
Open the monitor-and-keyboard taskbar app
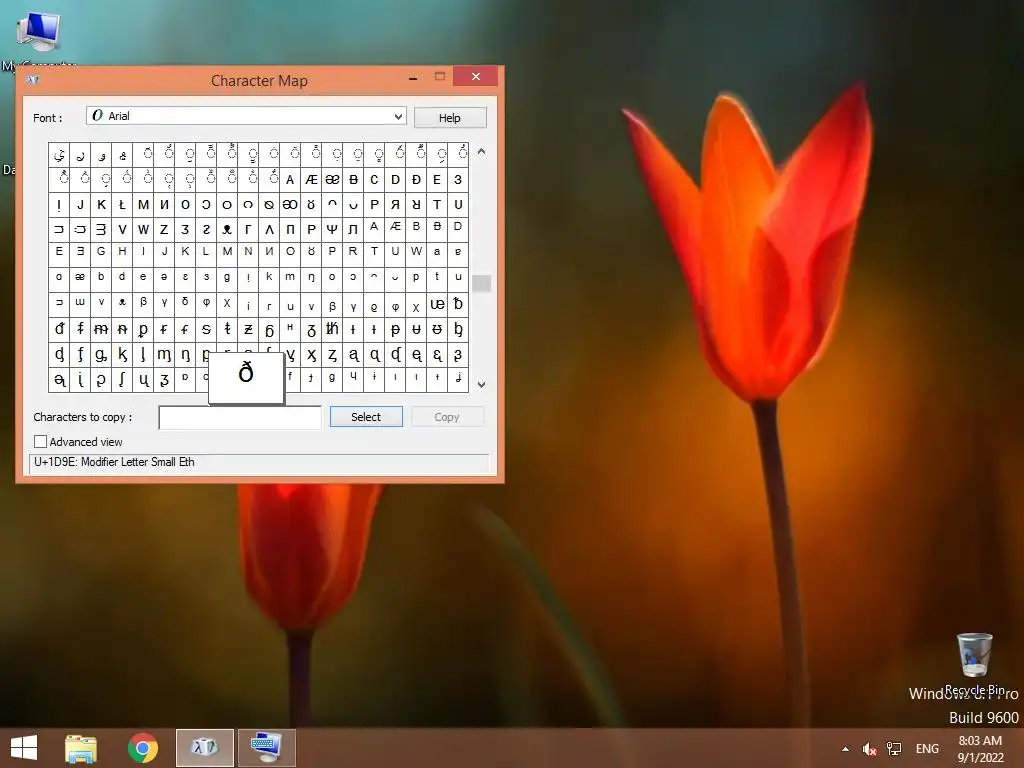pos(266,748)
